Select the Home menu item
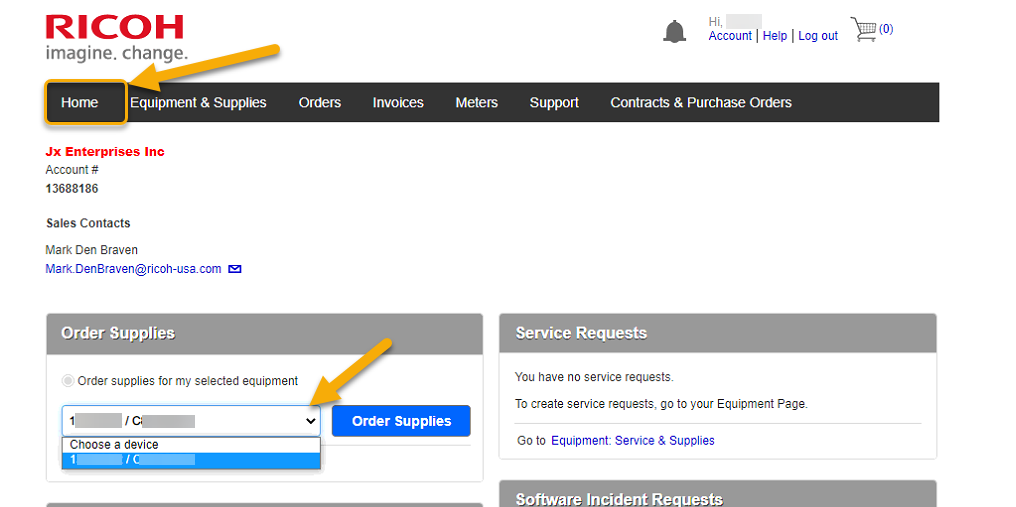The height and width of the screenshot is (507, 1016). click(x=80, y=102)
